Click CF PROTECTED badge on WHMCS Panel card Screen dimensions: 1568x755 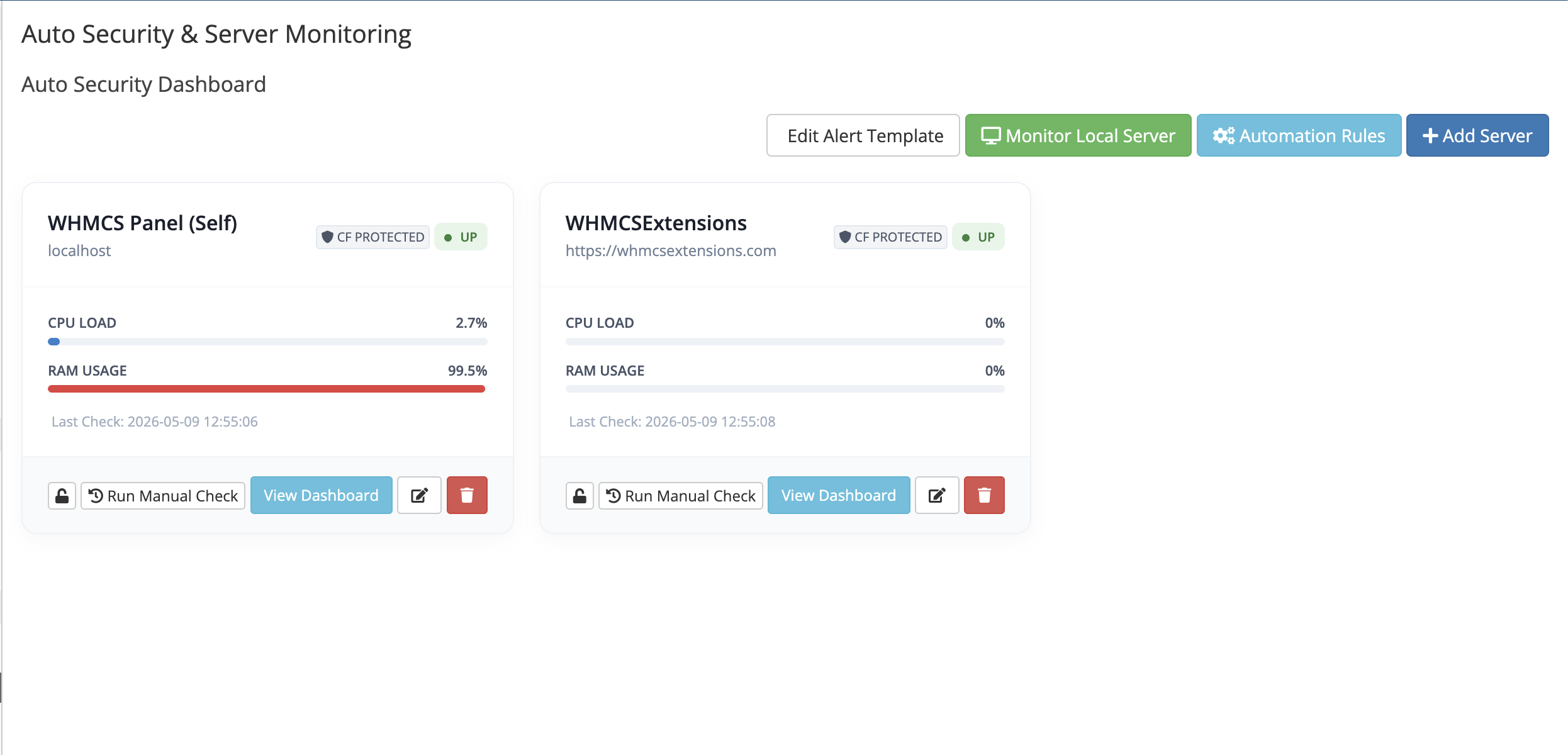click(372, 237)
